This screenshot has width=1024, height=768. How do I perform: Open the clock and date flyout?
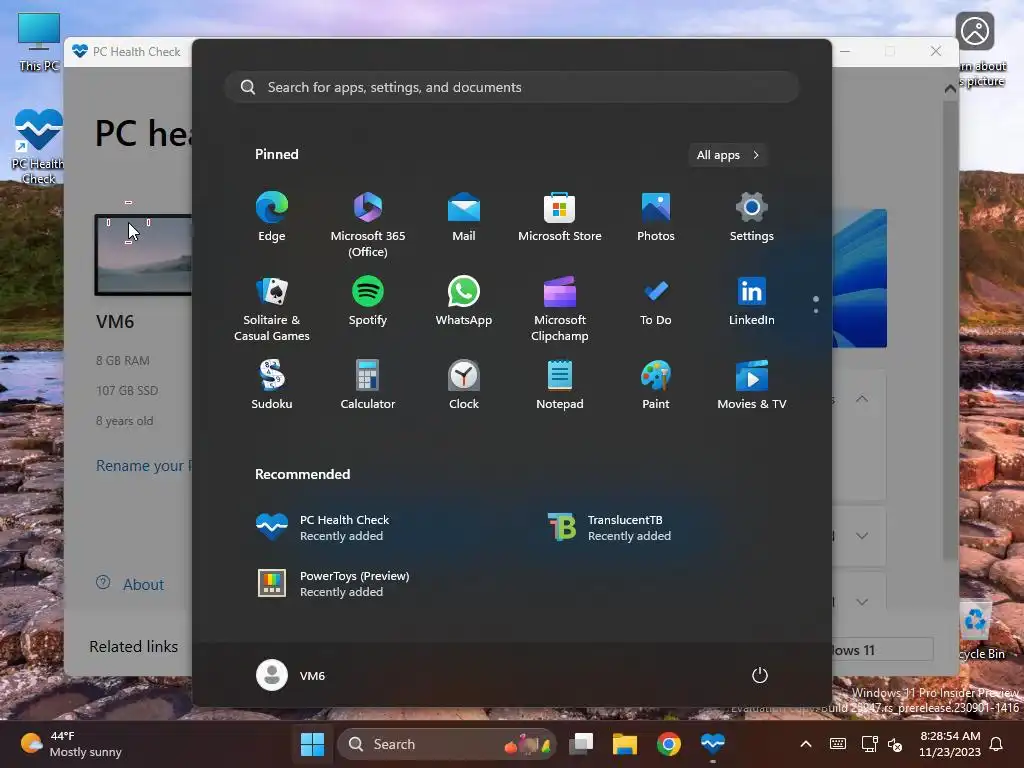(x=950, y=744)
